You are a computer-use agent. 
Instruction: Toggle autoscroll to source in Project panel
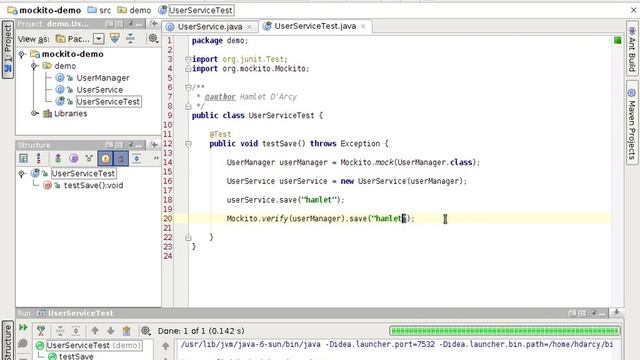click(x=115, y=38)
